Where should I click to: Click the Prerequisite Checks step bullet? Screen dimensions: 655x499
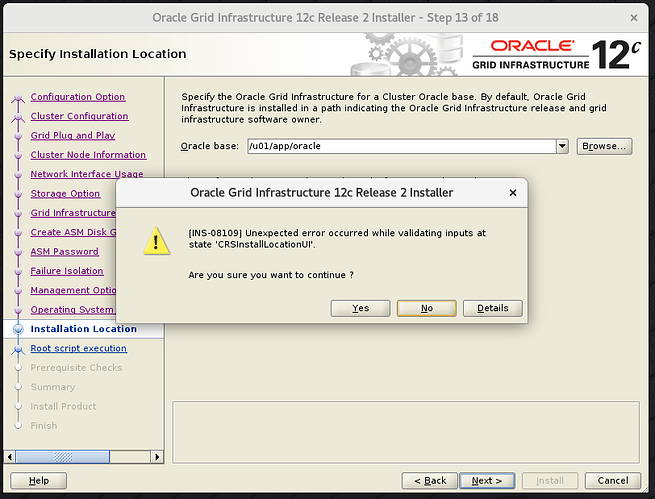coord(18,368)
